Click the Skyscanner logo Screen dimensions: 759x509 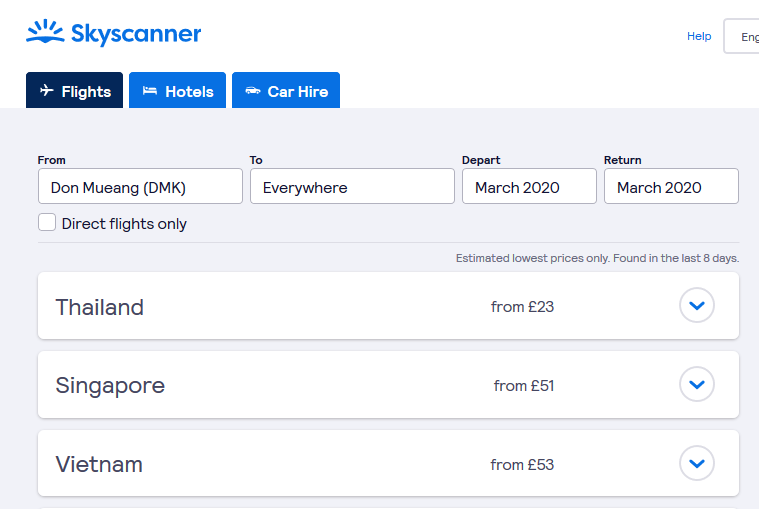113,33
